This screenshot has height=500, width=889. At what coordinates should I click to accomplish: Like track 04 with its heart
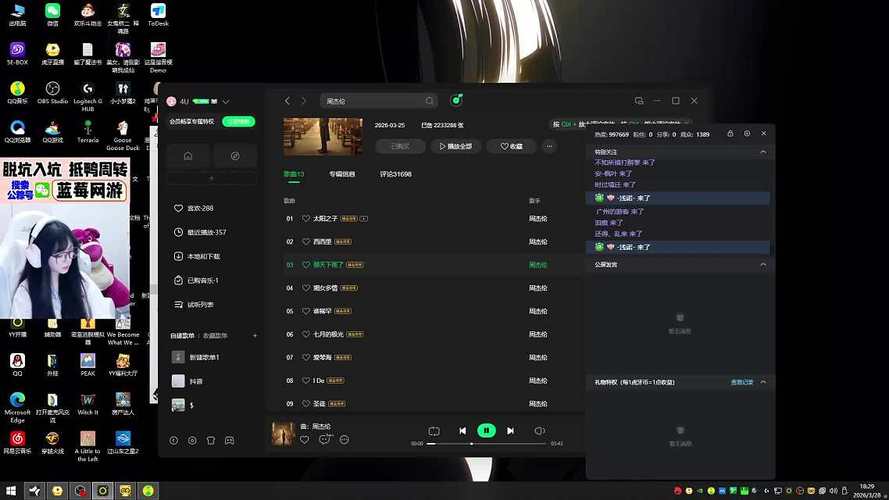(306, 288)
